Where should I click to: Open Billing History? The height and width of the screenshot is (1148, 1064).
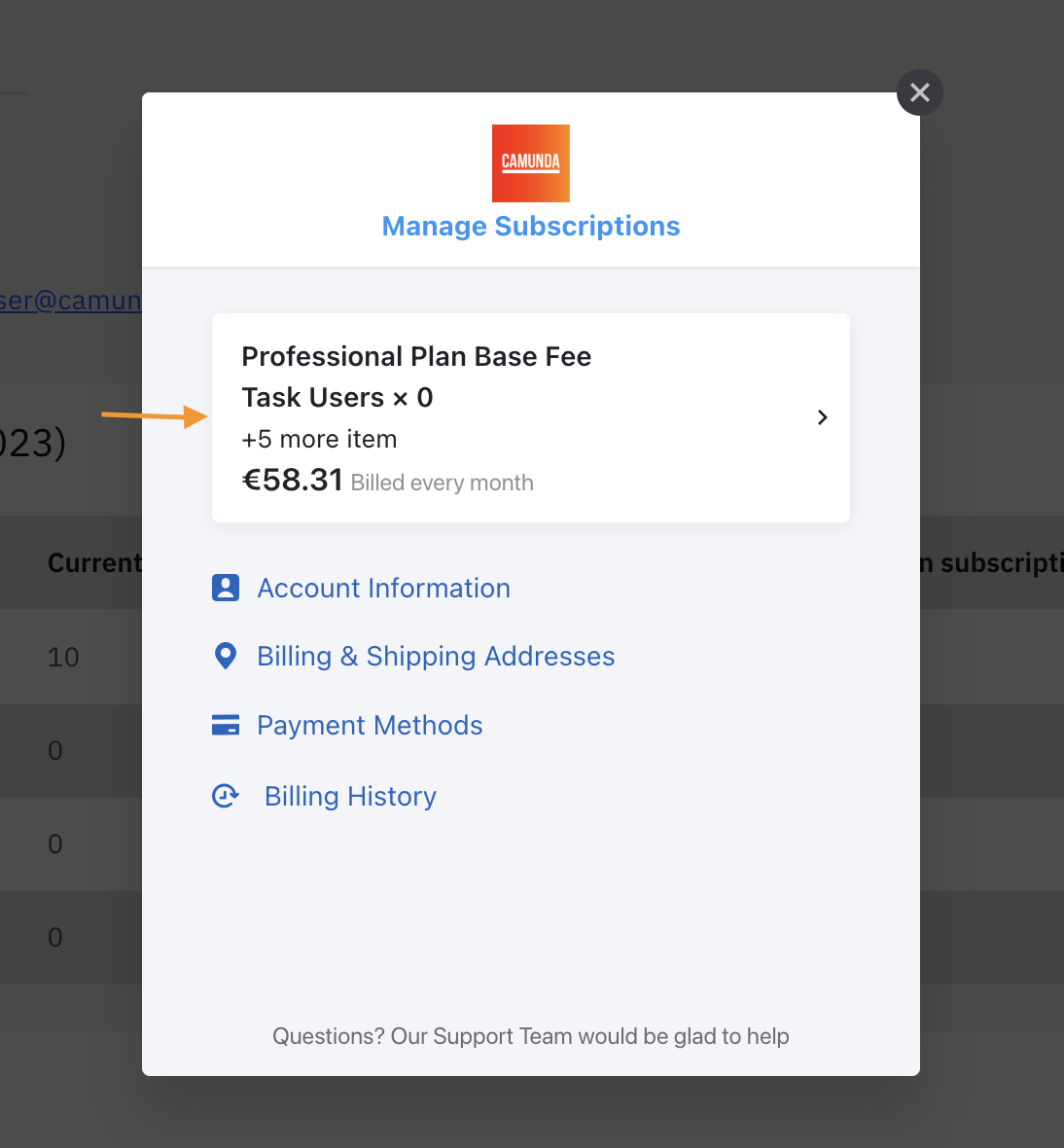coord(350,796)
